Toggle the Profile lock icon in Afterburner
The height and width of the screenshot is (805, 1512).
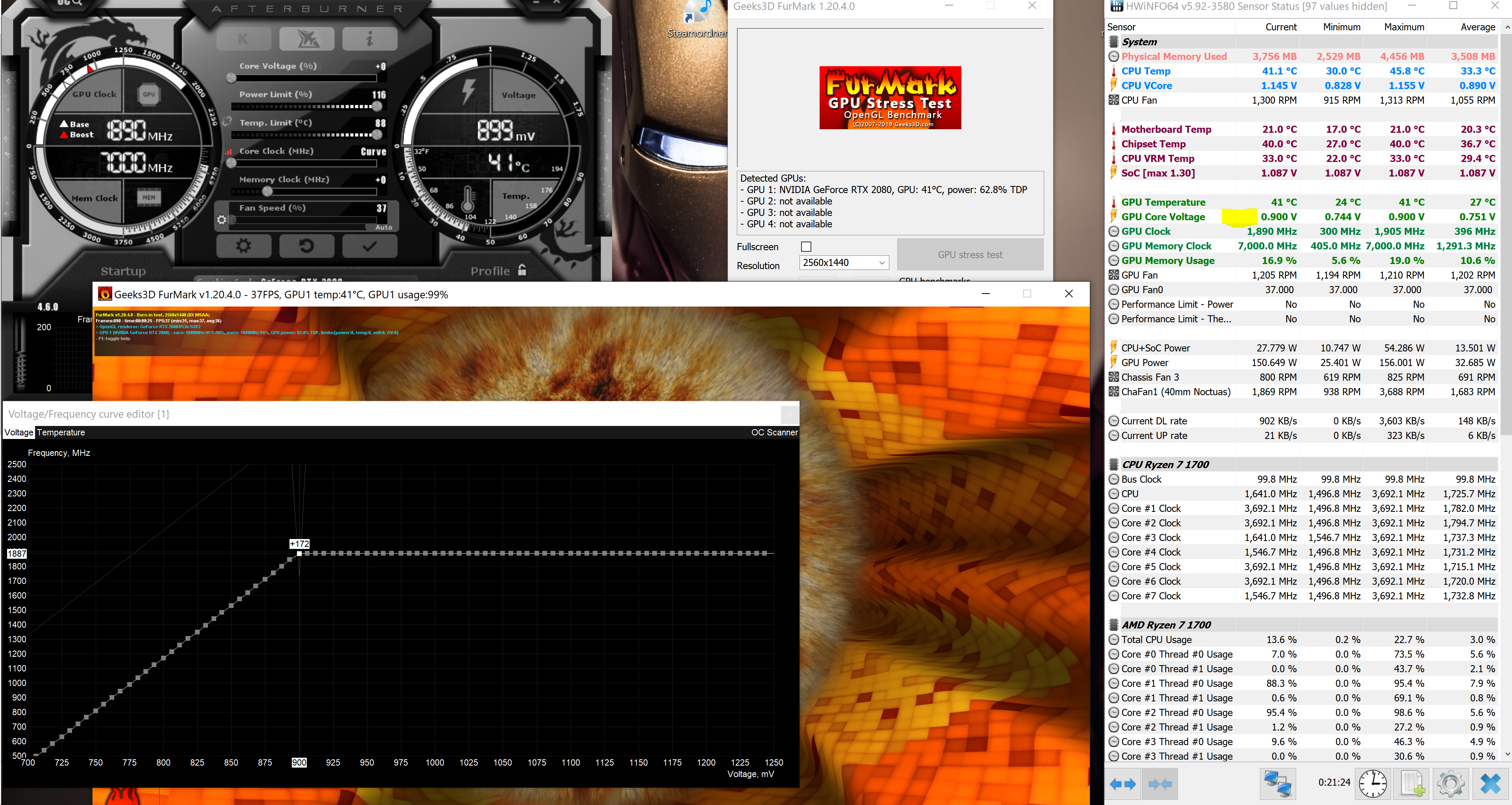coord(522,270)
